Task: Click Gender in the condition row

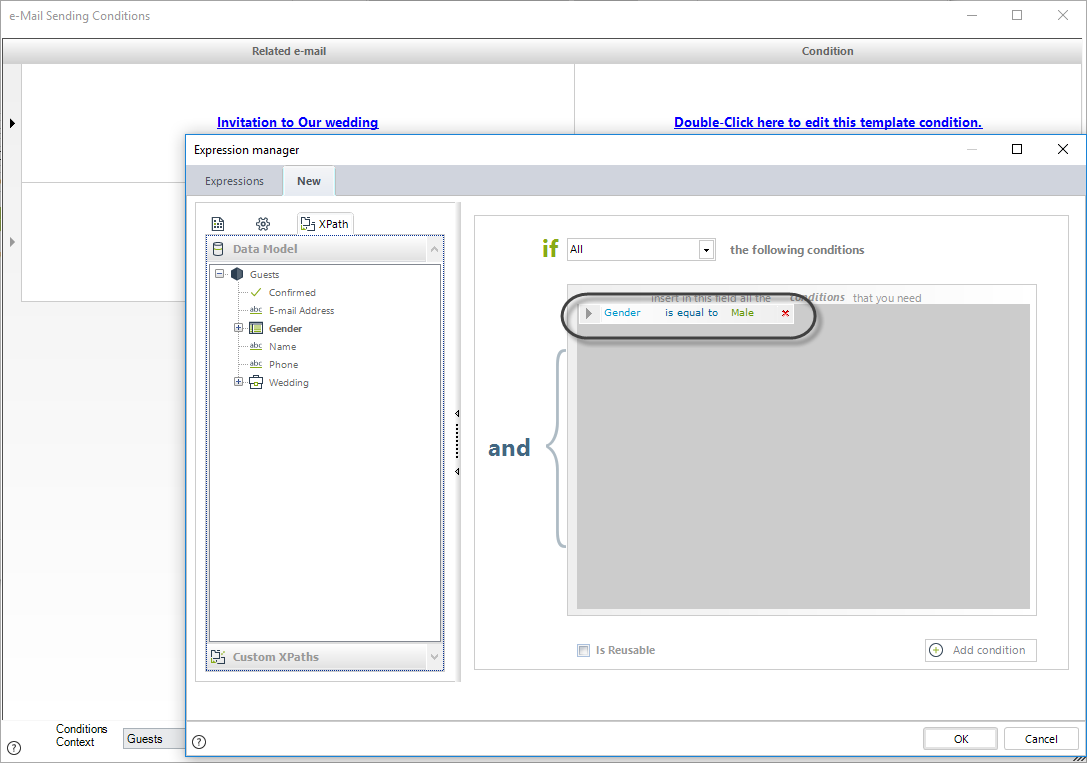Action: pos(622,313)
